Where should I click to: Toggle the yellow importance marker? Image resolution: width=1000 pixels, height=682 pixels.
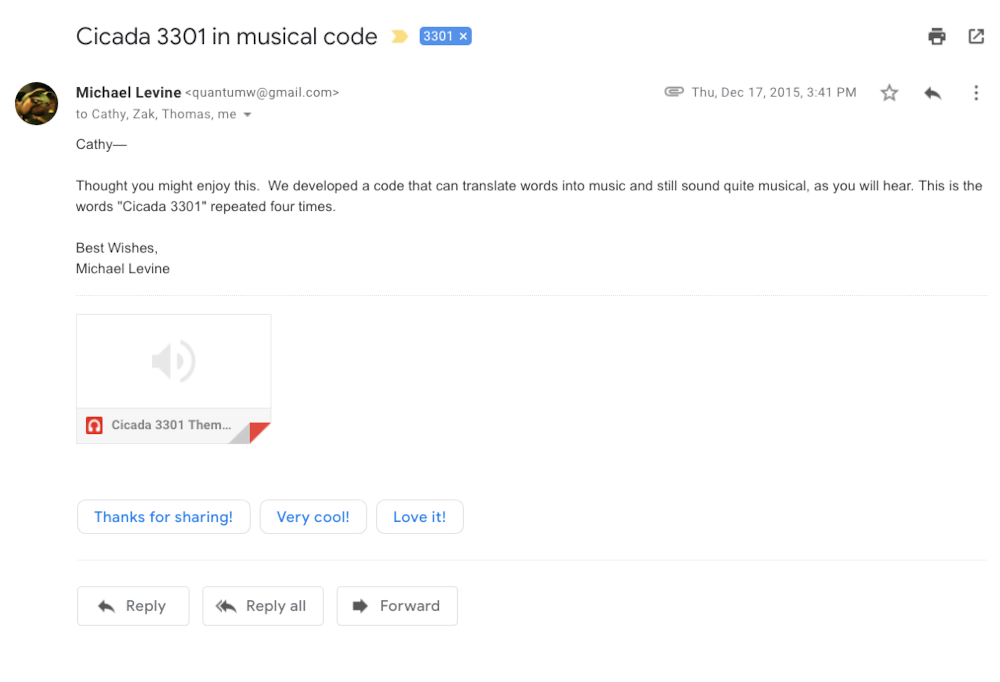click(x=399, y=36)
